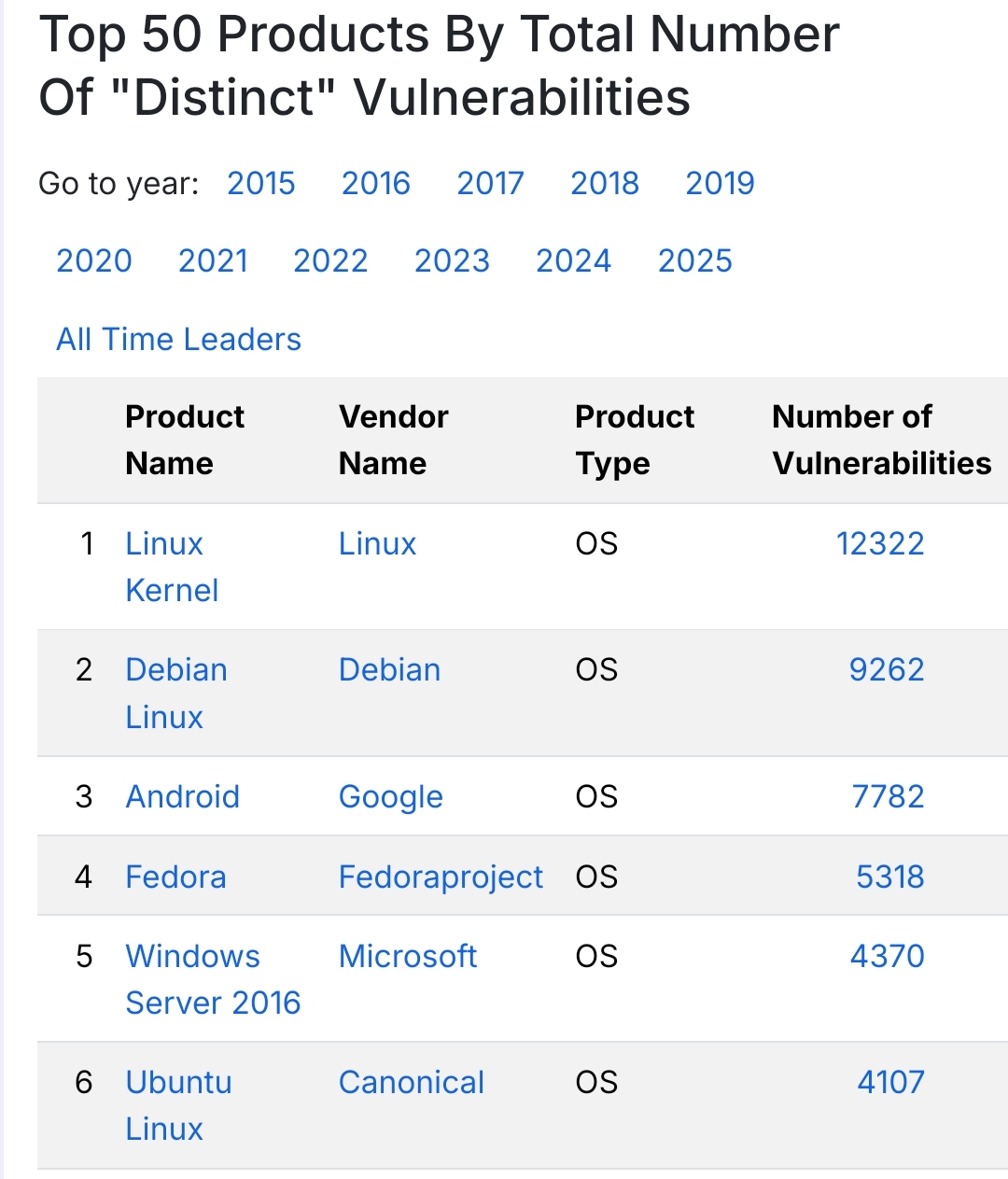The height and width of the screenshot is (1179, 1008).
Task: Open the Android product link
Action: click(x=183, y=796)
